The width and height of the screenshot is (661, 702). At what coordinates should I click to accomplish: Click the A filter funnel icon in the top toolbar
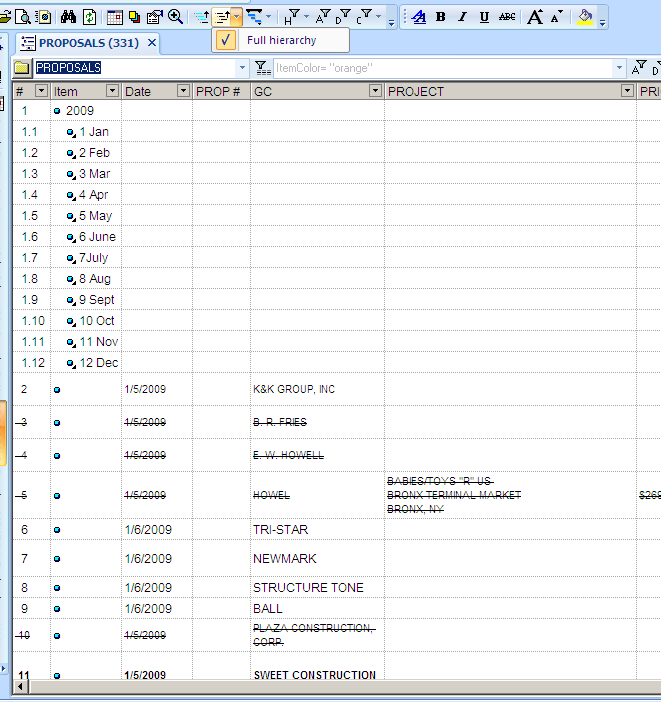coord(323,17)
